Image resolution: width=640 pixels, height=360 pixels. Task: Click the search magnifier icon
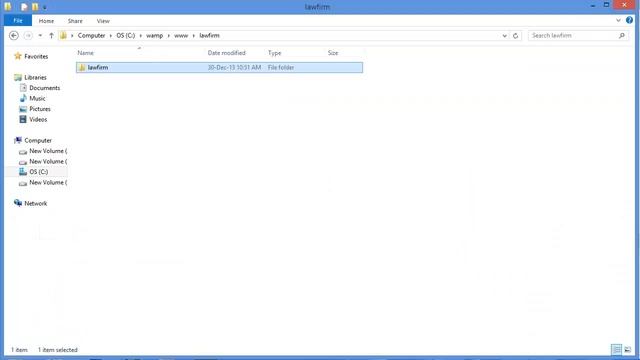[x=622, y=36]
